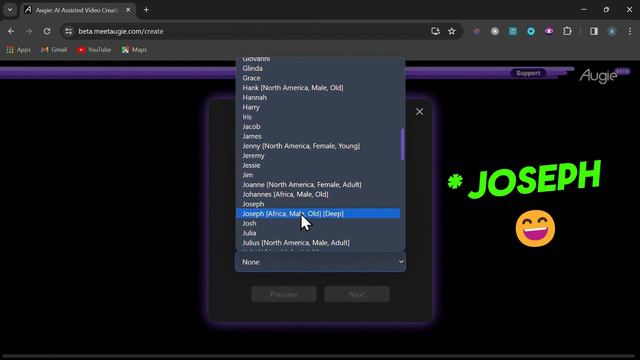The height and width of the screenshot is (360, 640).
Task: Open the tab search dropdown arrow
Action: tap(10, 10)
